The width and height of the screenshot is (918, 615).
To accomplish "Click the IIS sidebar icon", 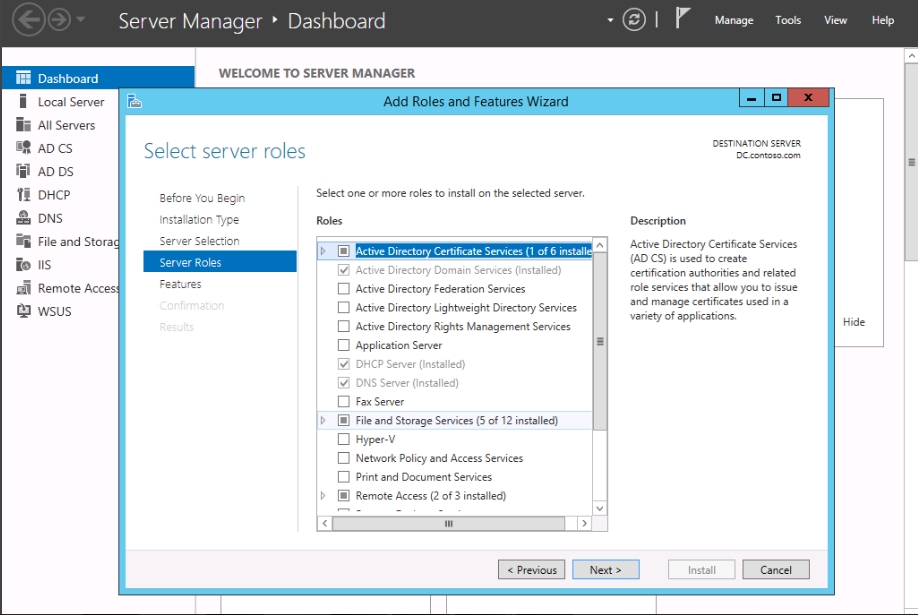I will coord(23,264).
